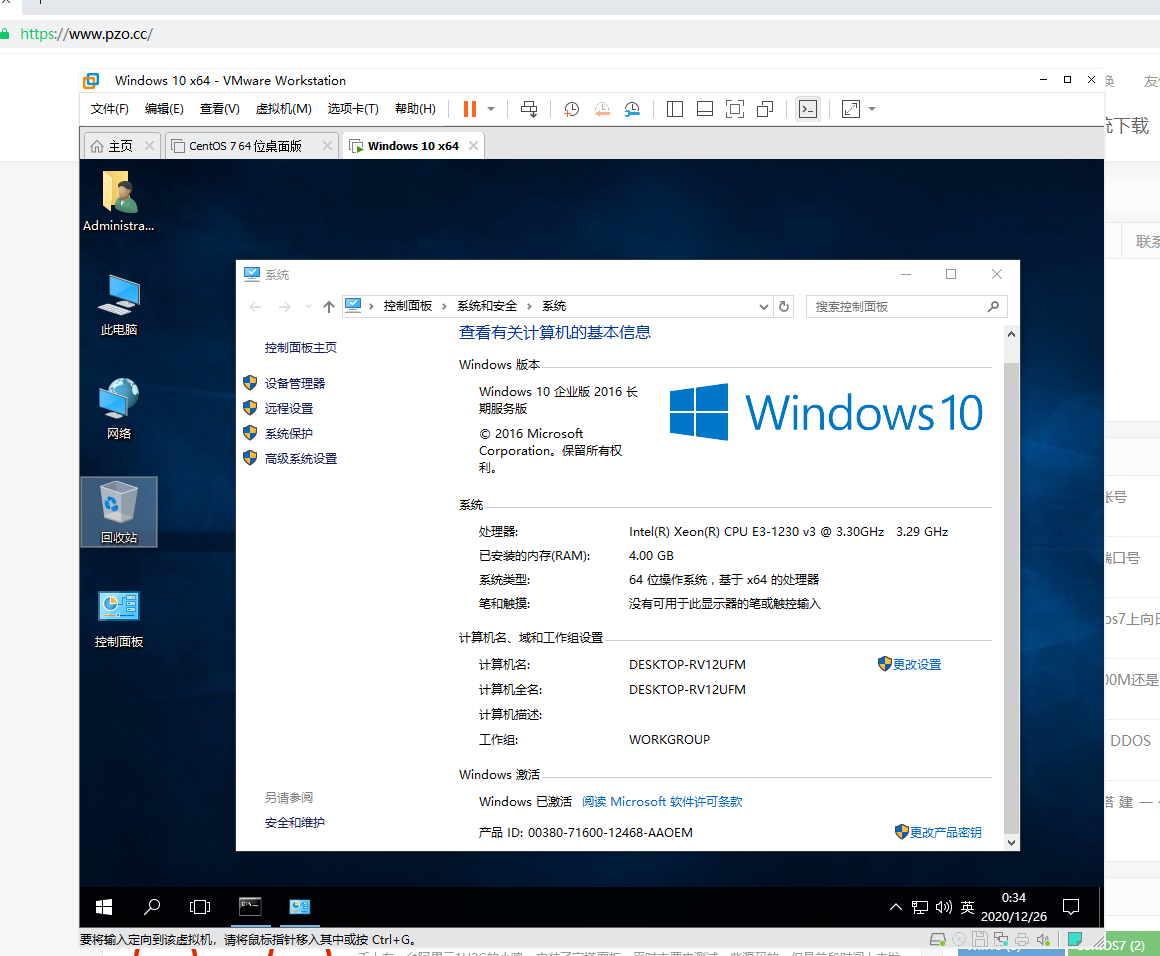
Task: Open the 虚拟机(M) menu
Action: 285,108
